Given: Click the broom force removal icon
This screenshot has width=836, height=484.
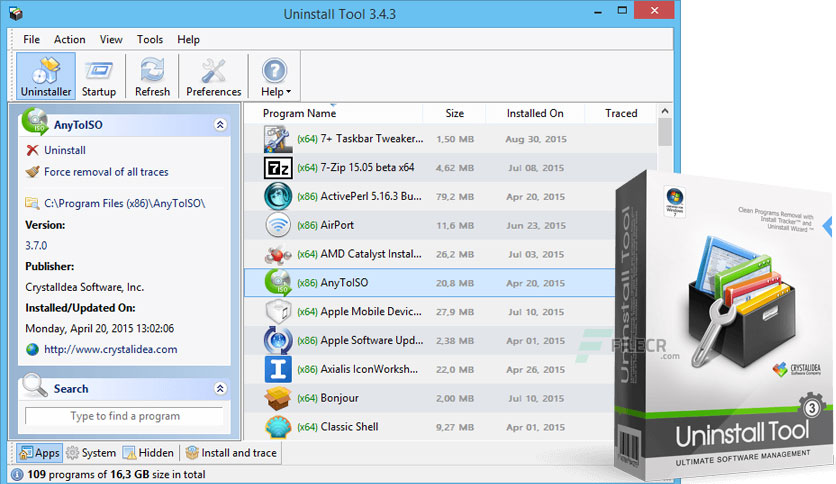Looking at the screenshot, I should tap(33, 172).
